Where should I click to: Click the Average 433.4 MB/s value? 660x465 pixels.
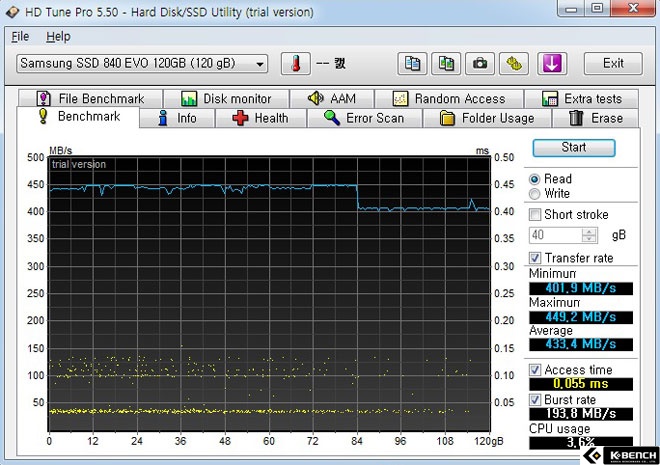[581, 344]
